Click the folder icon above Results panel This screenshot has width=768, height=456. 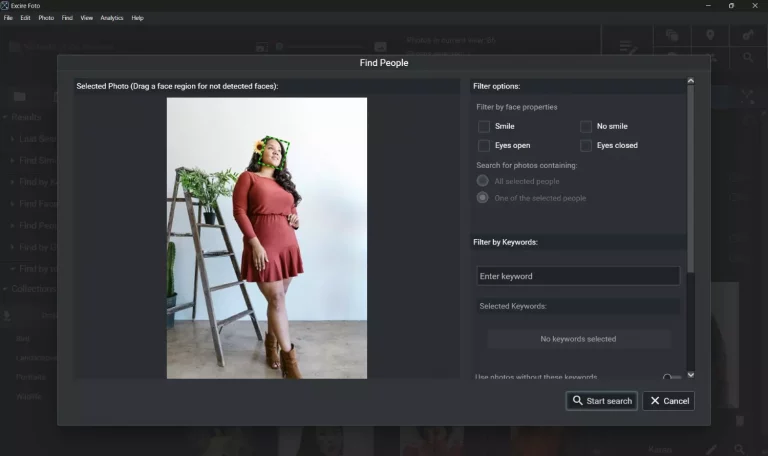tap(20, 96)
